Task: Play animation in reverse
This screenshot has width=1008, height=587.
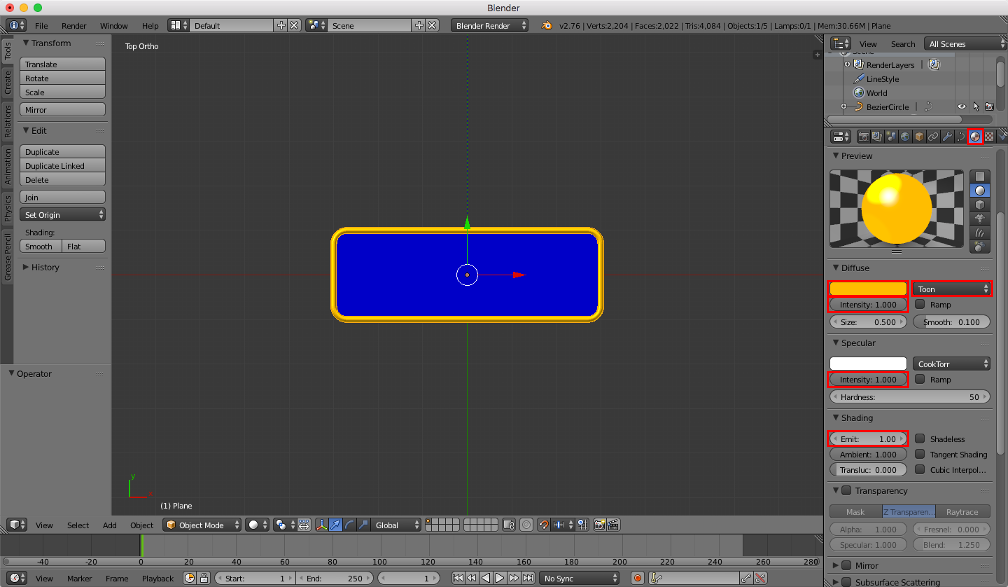Action: [486, 578]
